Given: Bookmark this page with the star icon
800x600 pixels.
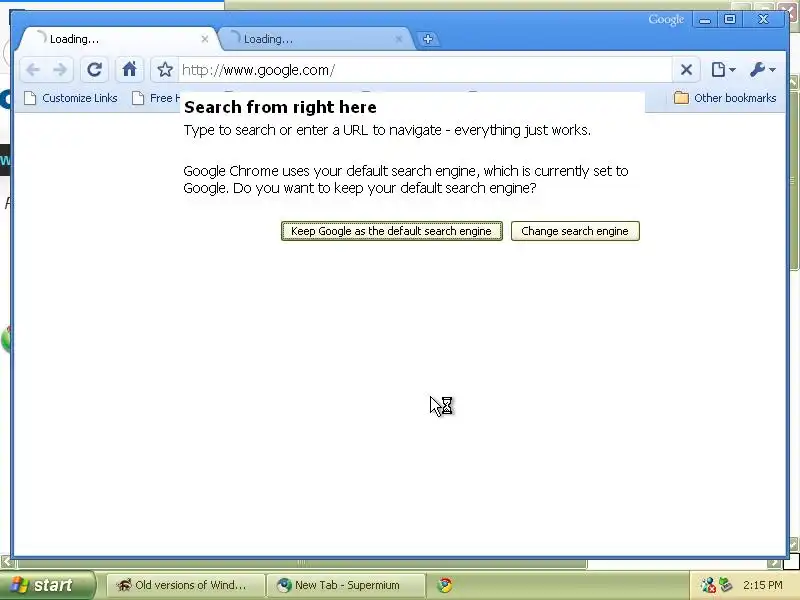Looking at the screenshot, I should [165, 69].
